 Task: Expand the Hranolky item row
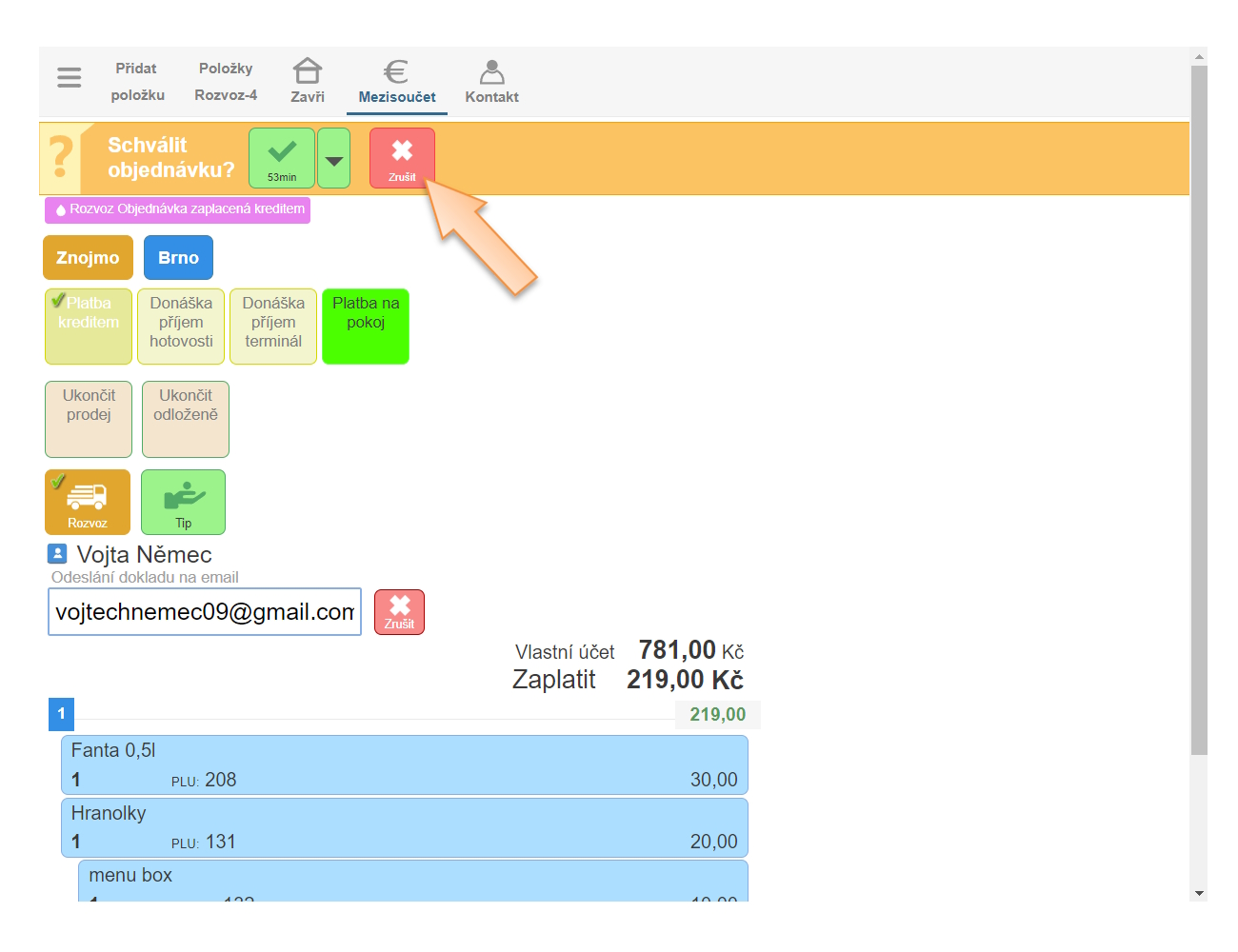(404, 827)
